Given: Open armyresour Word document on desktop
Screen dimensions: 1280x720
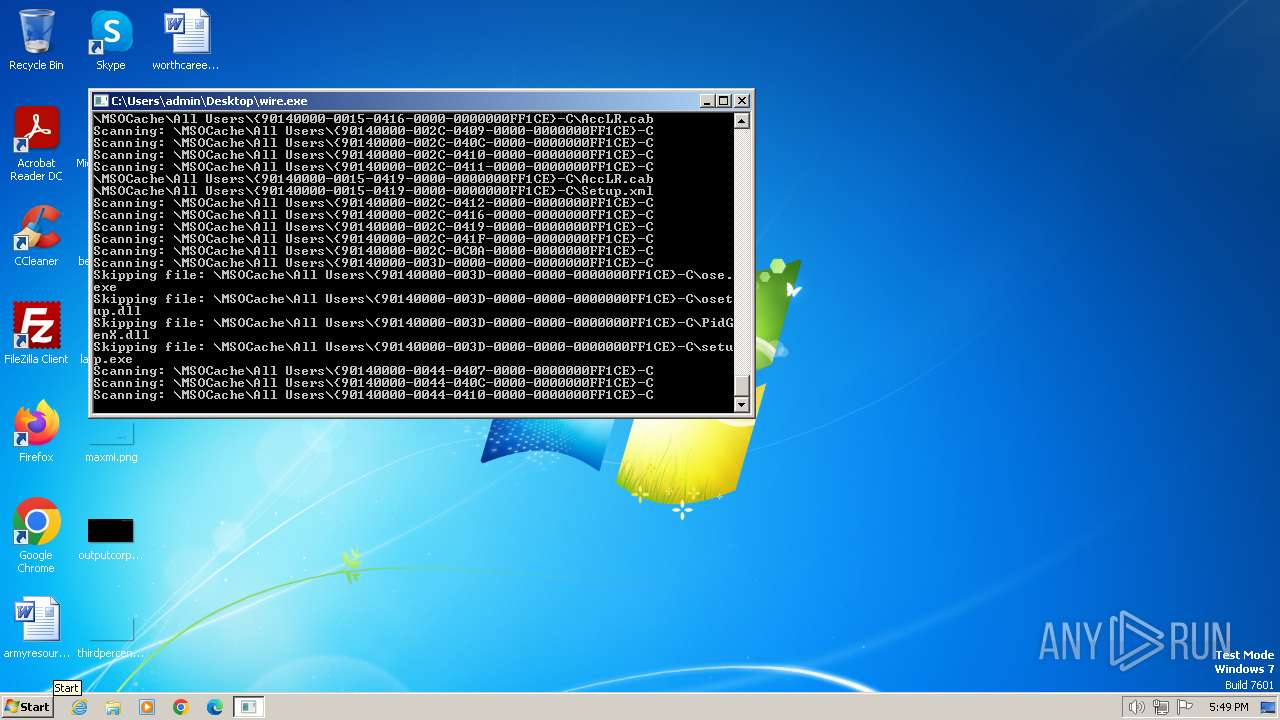Looking at the screenshot, I should click(x=37, y=628).
